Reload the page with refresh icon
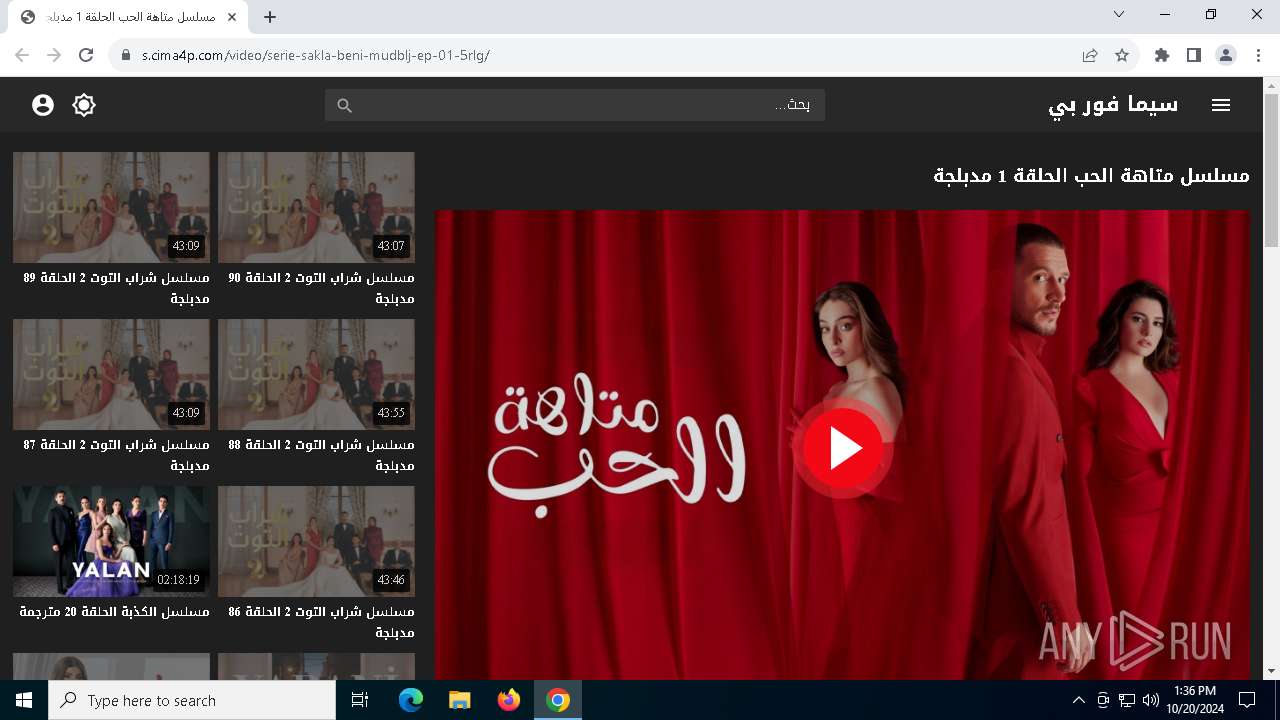This screenshot has width=1280, height=720. pos(86,55)
